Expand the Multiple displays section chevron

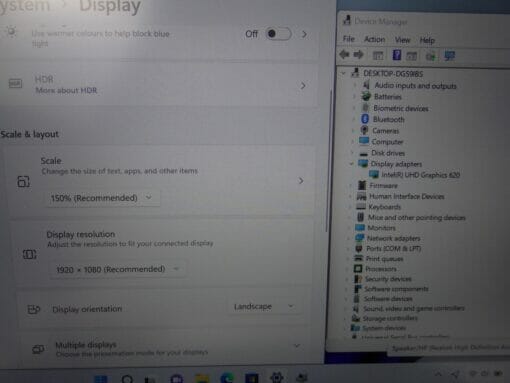pyautogui.click(x=296, y=345)
